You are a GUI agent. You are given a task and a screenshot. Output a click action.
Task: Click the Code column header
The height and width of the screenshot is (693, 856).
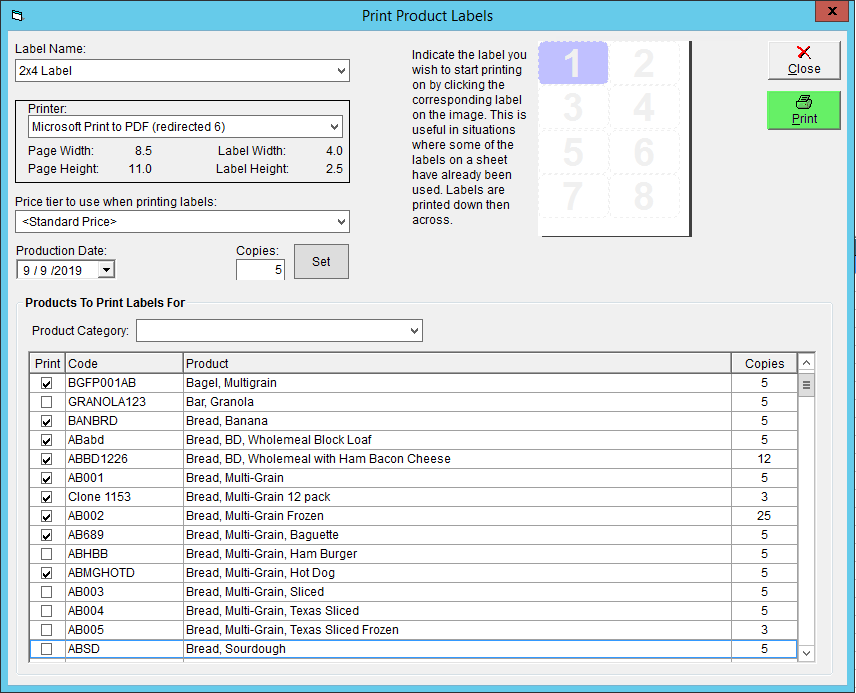click(x=124, y=364)
